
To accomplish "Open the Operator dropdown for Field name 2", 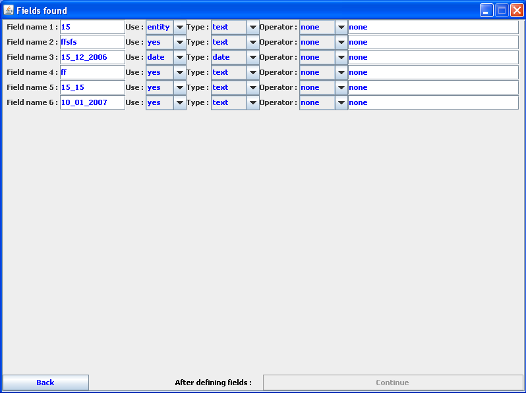I will [323, 42].
